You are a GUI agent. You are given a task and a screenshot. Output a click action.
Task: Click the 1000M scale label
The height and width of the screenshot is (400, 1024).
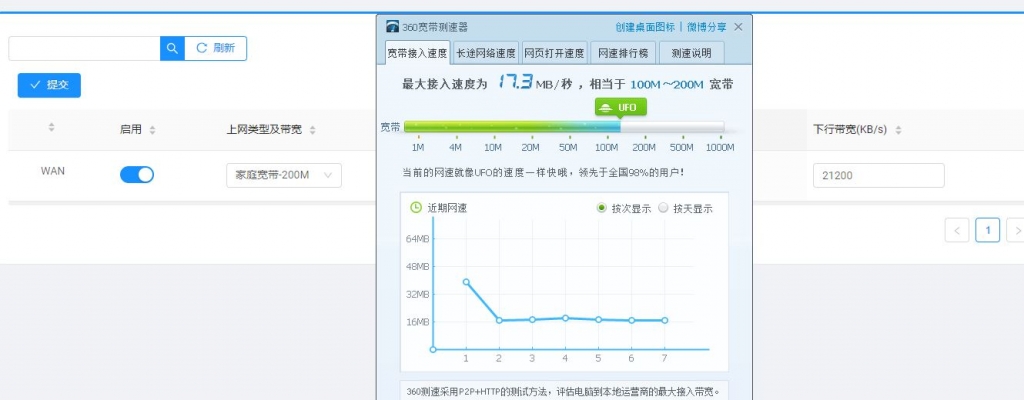click(720, 148)
